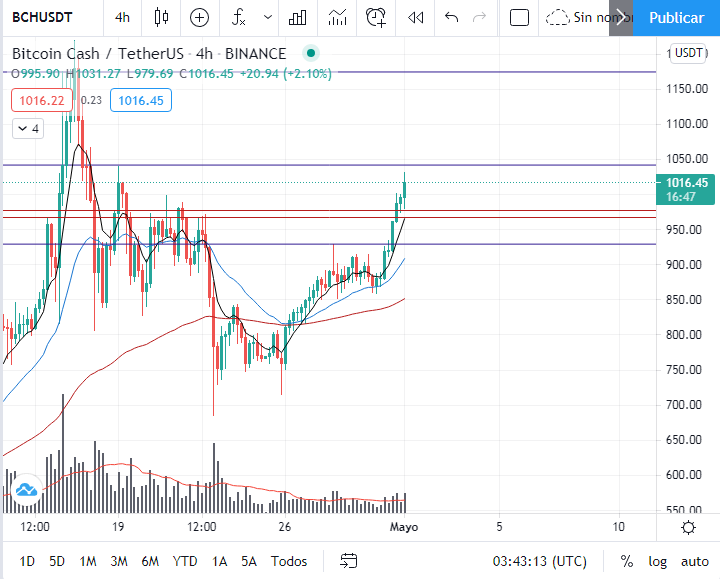Expand the indicator templates dropdown arrow

[268, 17]
